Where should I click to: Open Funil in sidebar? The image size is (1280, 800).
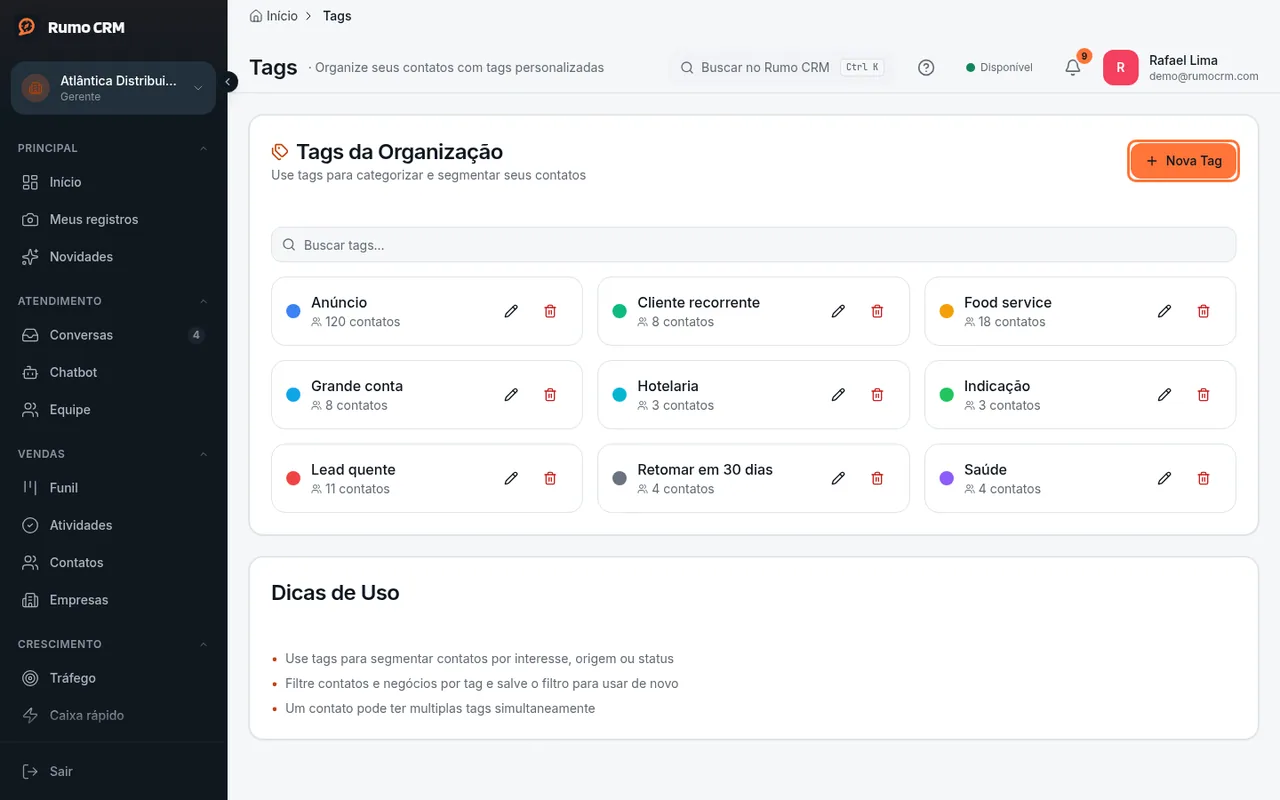point(113,488)
